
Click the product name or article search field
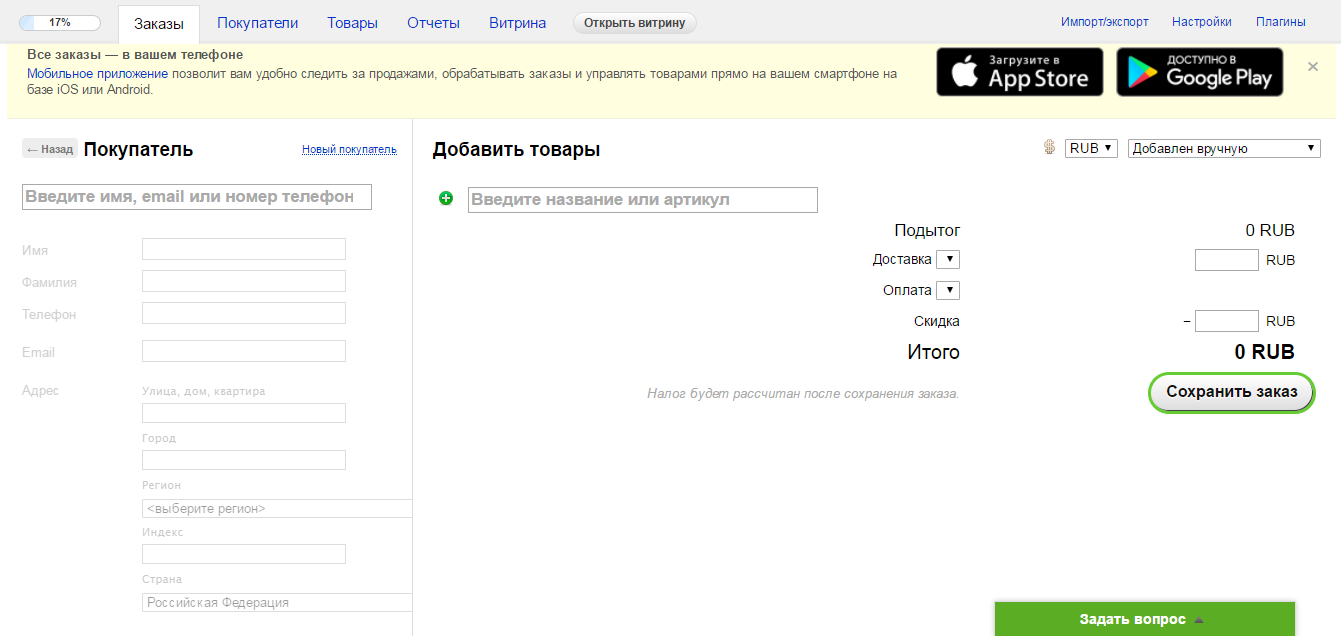coord(642,200)
